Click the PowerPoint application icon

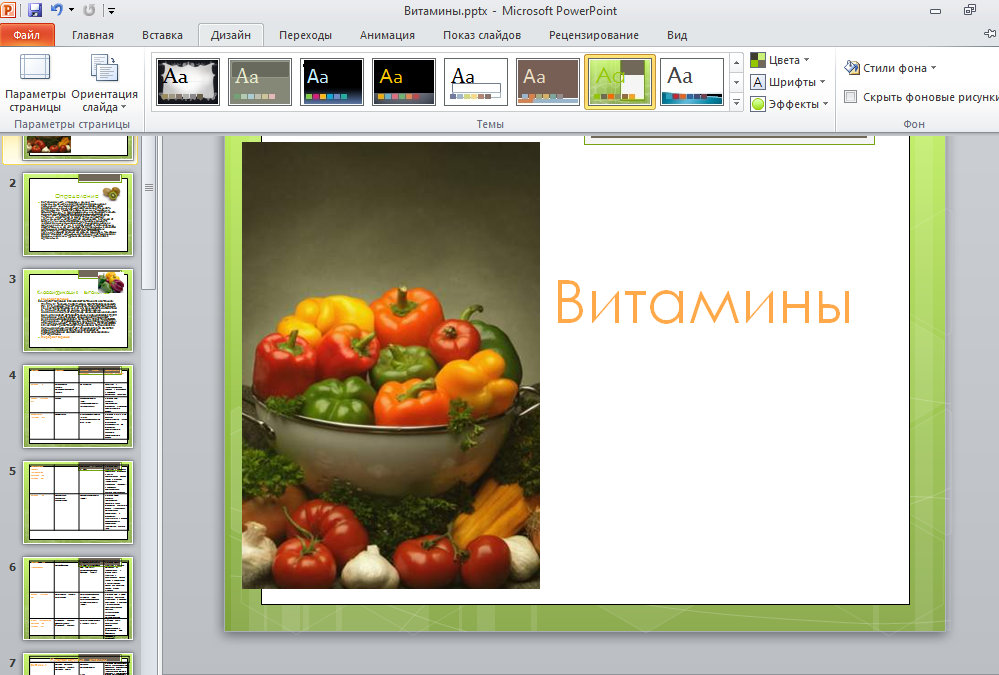(8, 10)
